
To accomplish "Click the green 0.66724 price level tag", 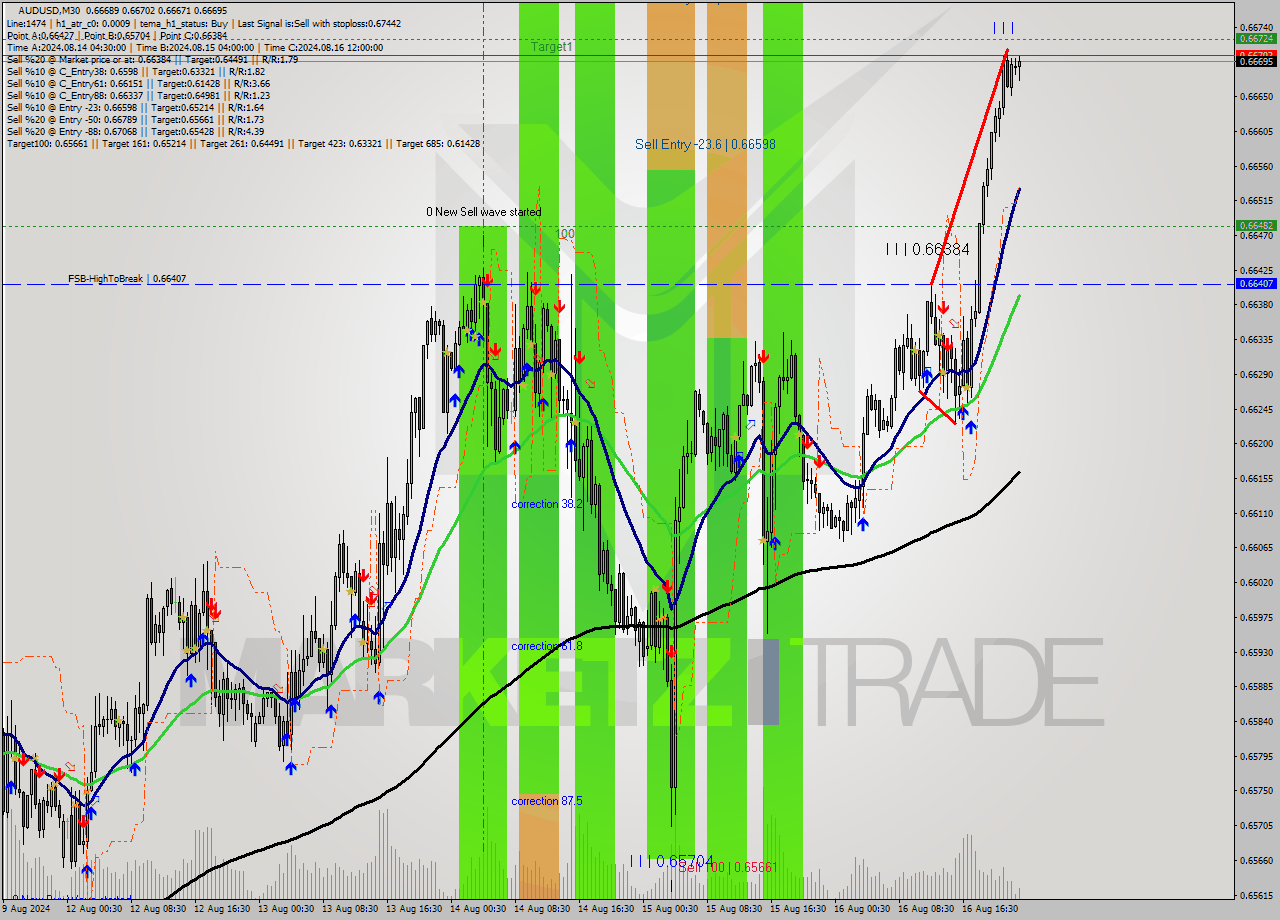I will [1256, 39].
